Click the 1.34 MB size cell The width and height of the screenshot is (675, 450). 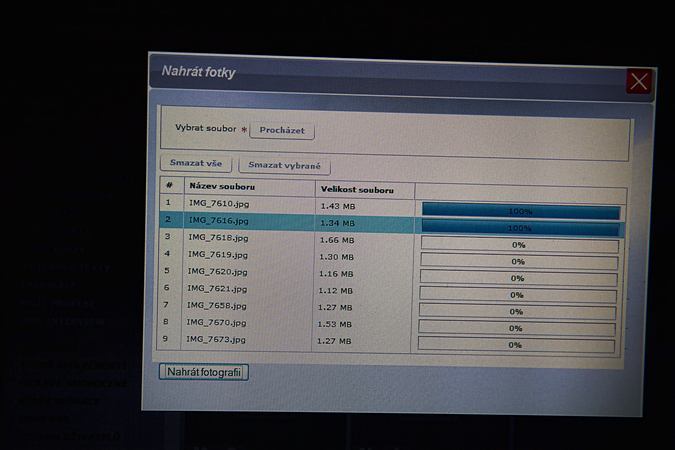(x=338, y=223)
